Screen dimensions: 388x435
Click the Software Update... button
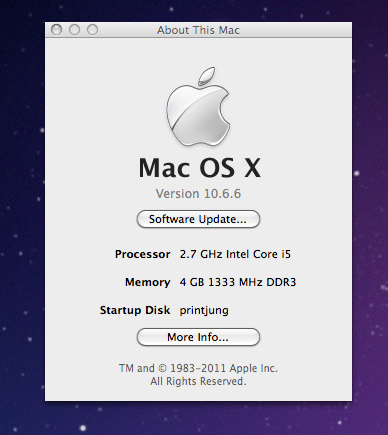[198, 219]
